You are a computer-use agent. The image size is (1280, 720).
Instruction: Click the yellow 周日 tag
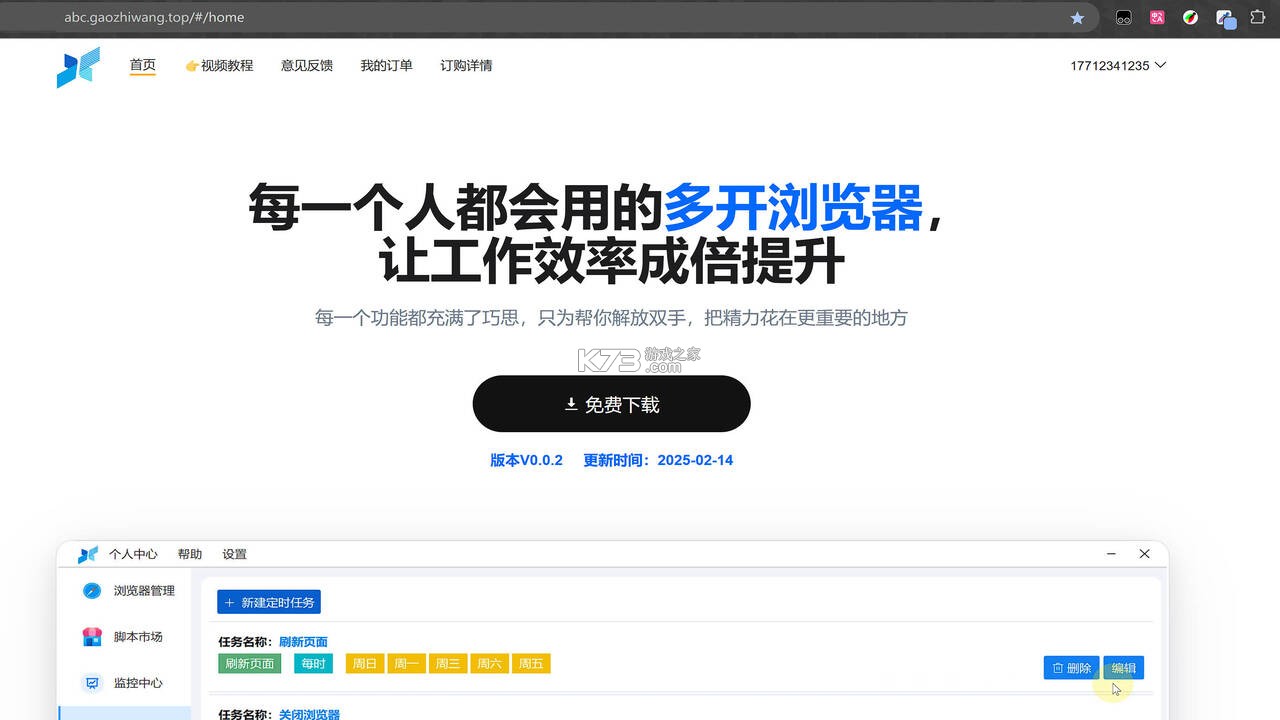click(365, 664)
